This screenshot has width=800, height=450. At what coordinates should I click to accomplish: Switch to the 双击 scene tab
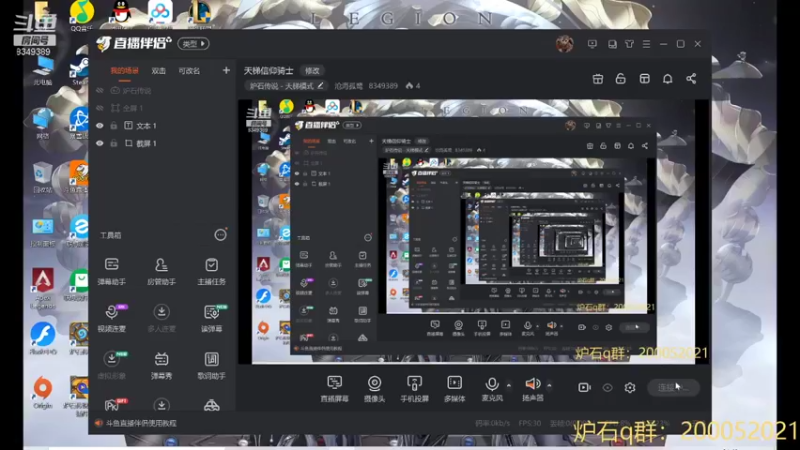pyautogui.click(x=158, y=71)
